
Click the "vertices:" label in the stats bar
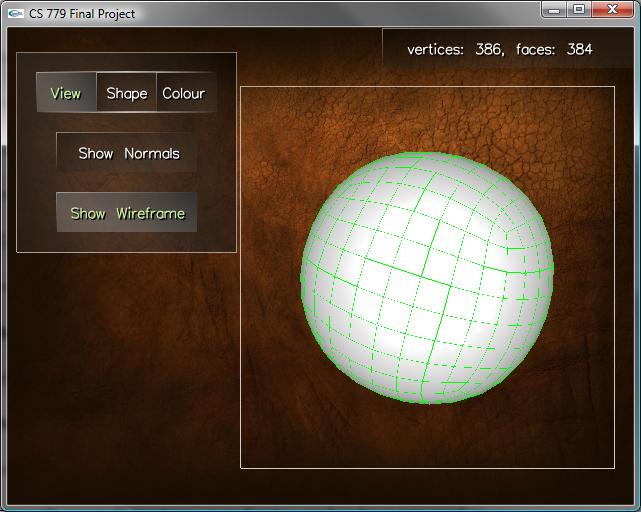[435, 49]
